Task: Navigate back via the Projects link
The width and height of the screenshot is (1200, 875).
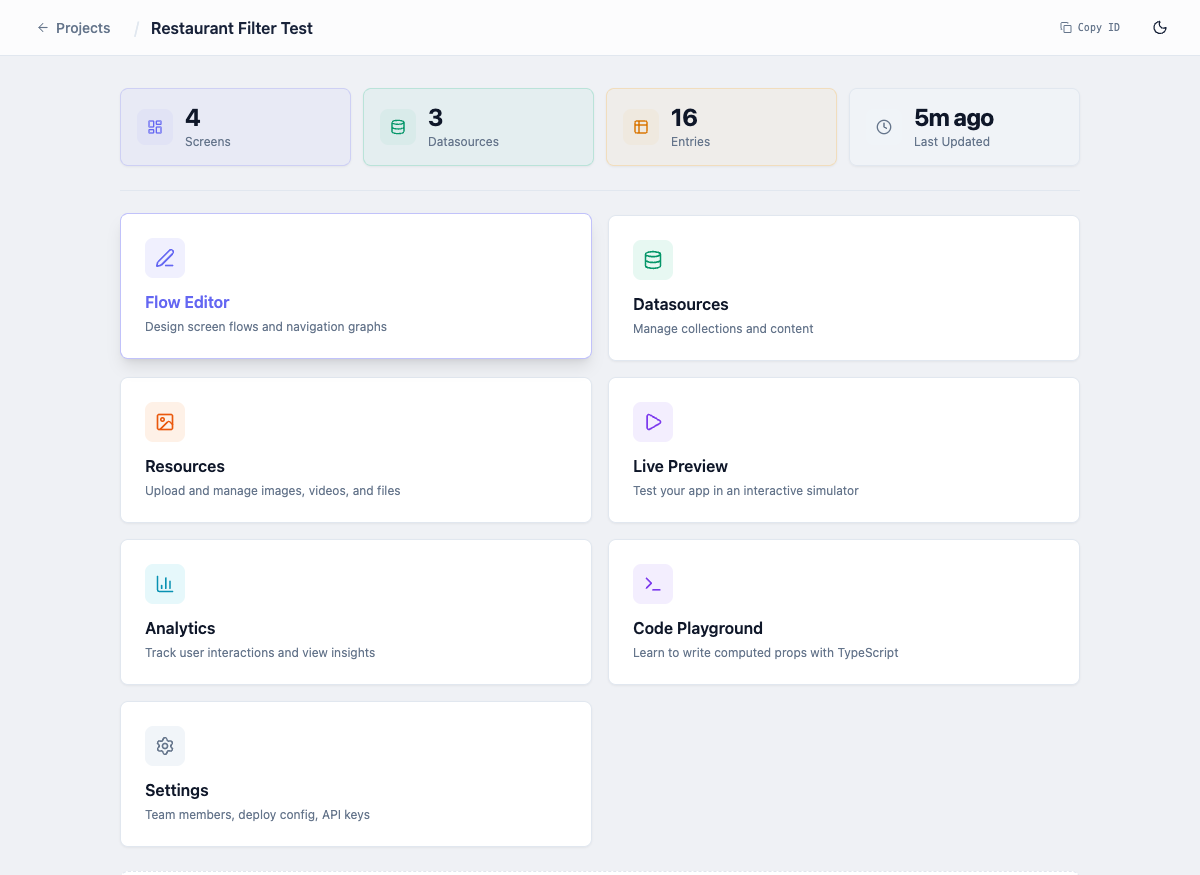Action: tap(83, 28)
